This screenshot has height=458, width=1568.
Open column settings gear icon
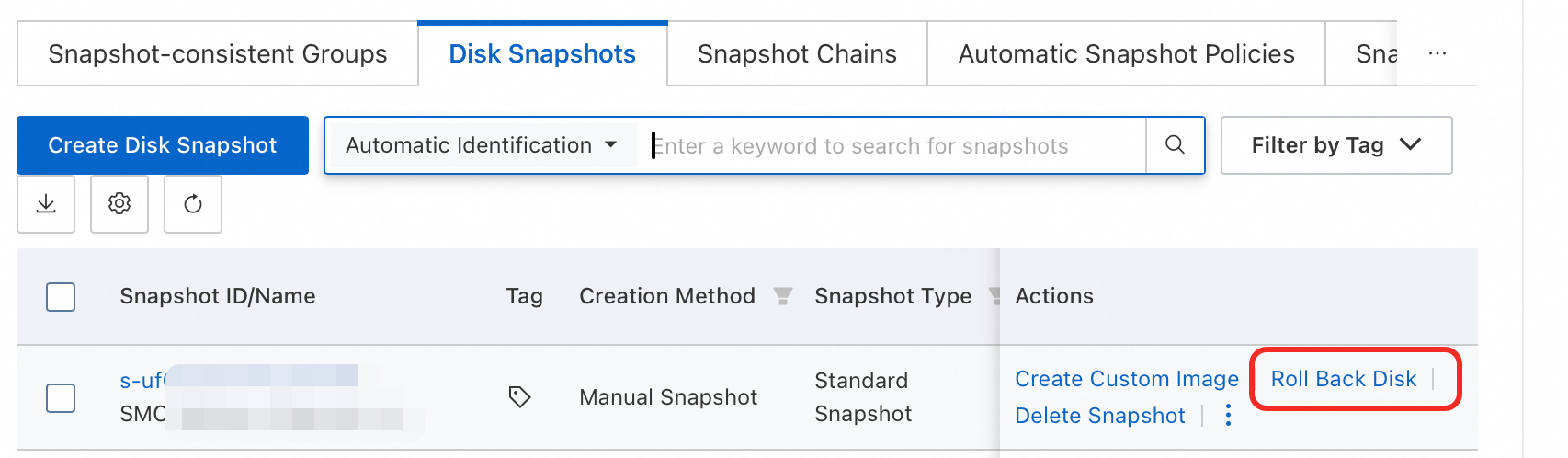point(119,204)
